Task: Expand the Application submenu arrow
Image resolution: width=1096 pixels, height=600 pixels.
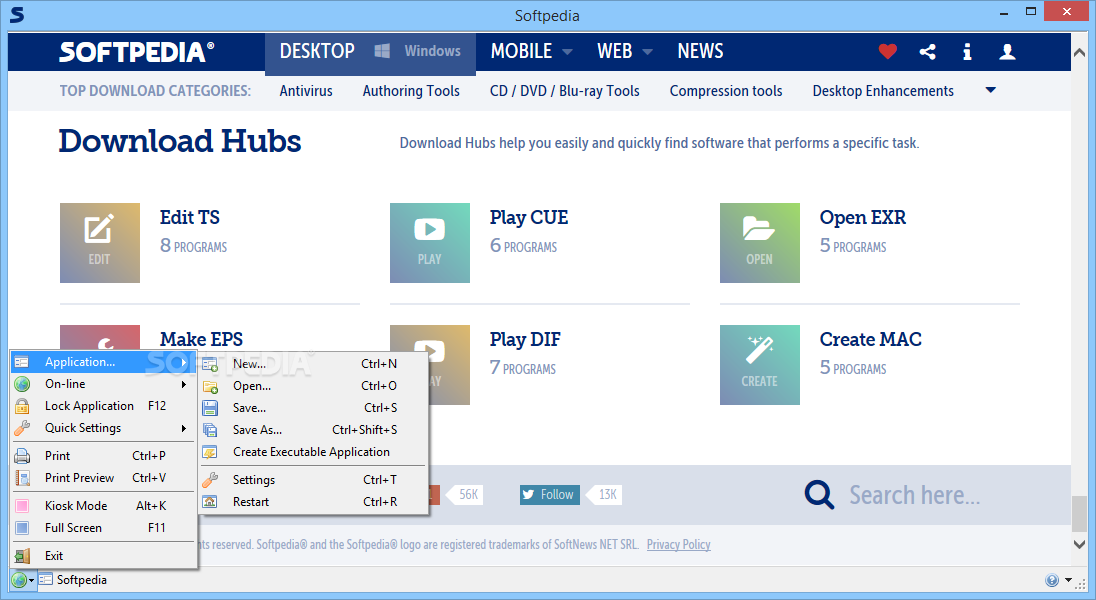Action: point(184,362)
